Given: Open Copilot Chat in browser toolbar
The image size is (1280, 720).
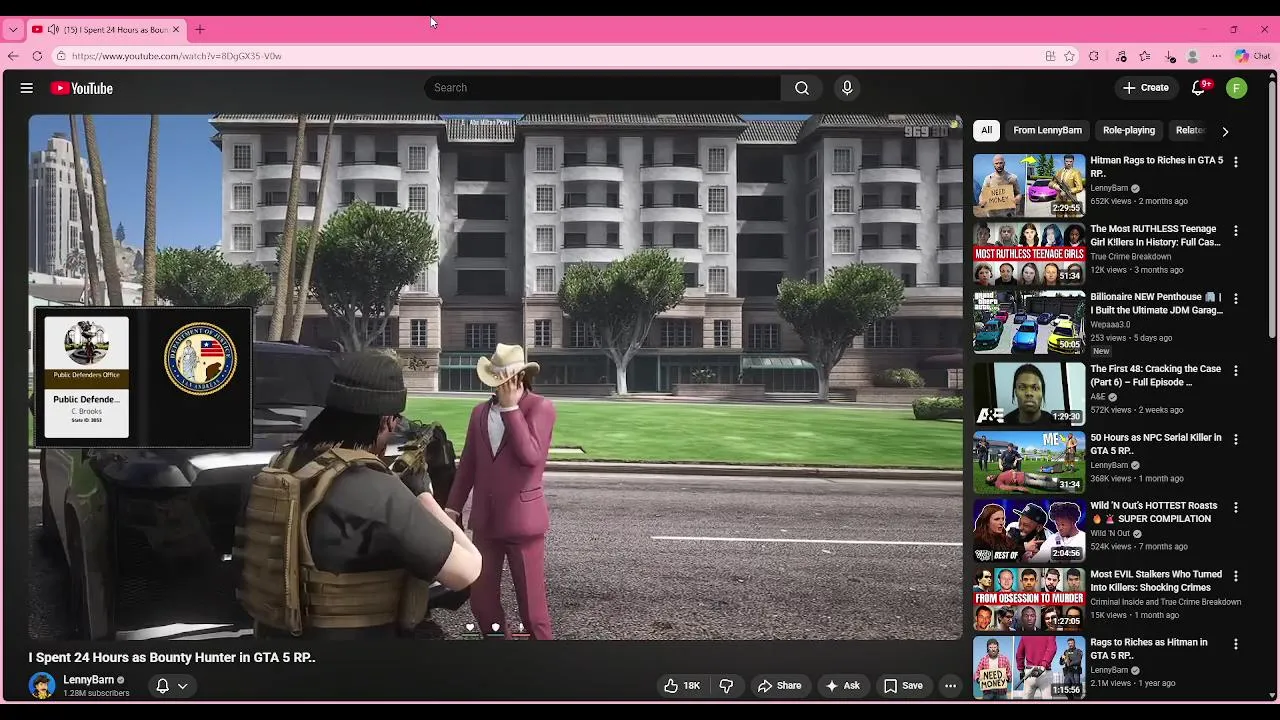Looking at the screenshot, I should 1252,56.
